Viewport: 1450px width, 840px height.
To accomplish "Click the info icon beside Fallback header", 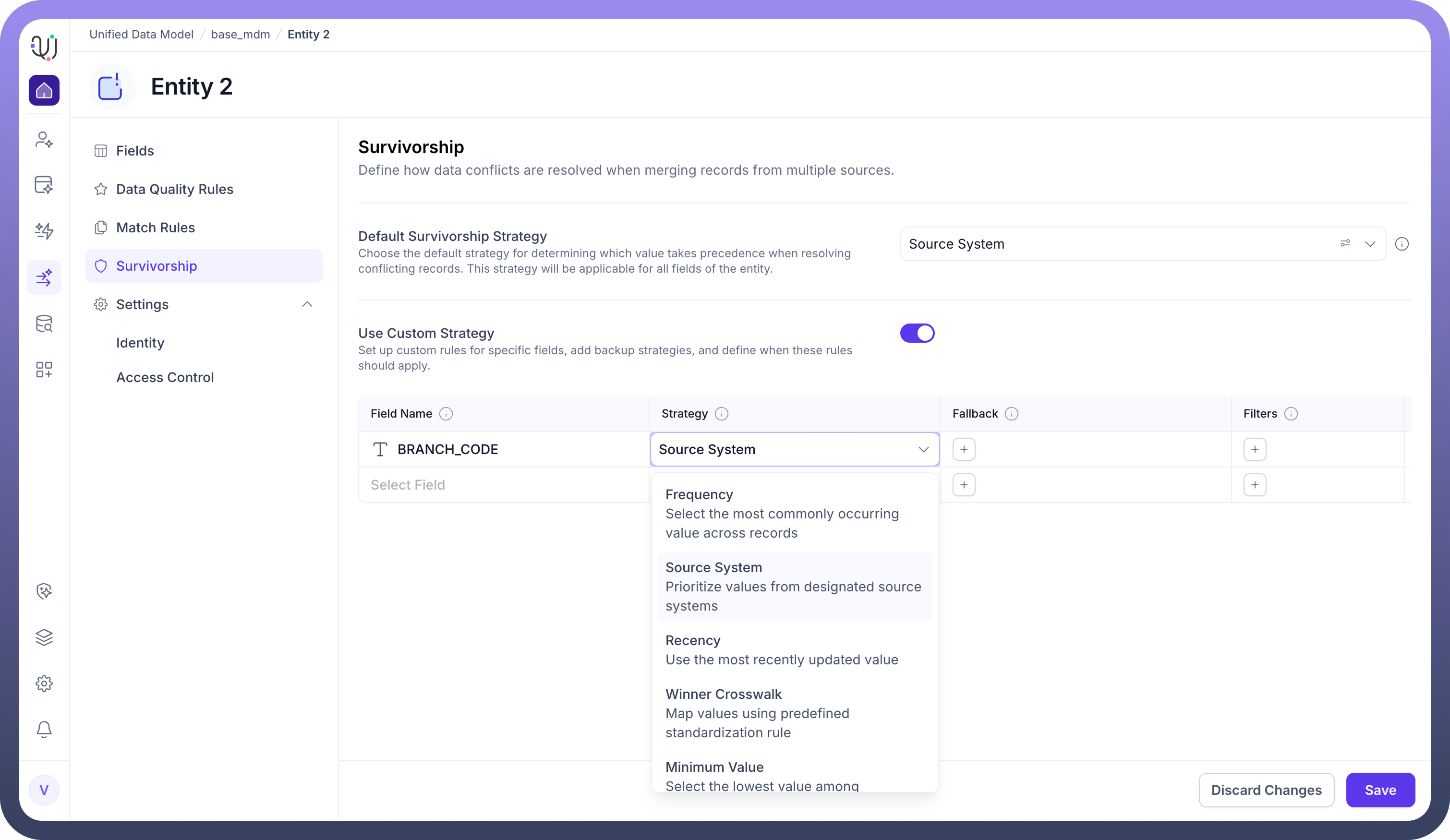I will [x=1012, y=414].
